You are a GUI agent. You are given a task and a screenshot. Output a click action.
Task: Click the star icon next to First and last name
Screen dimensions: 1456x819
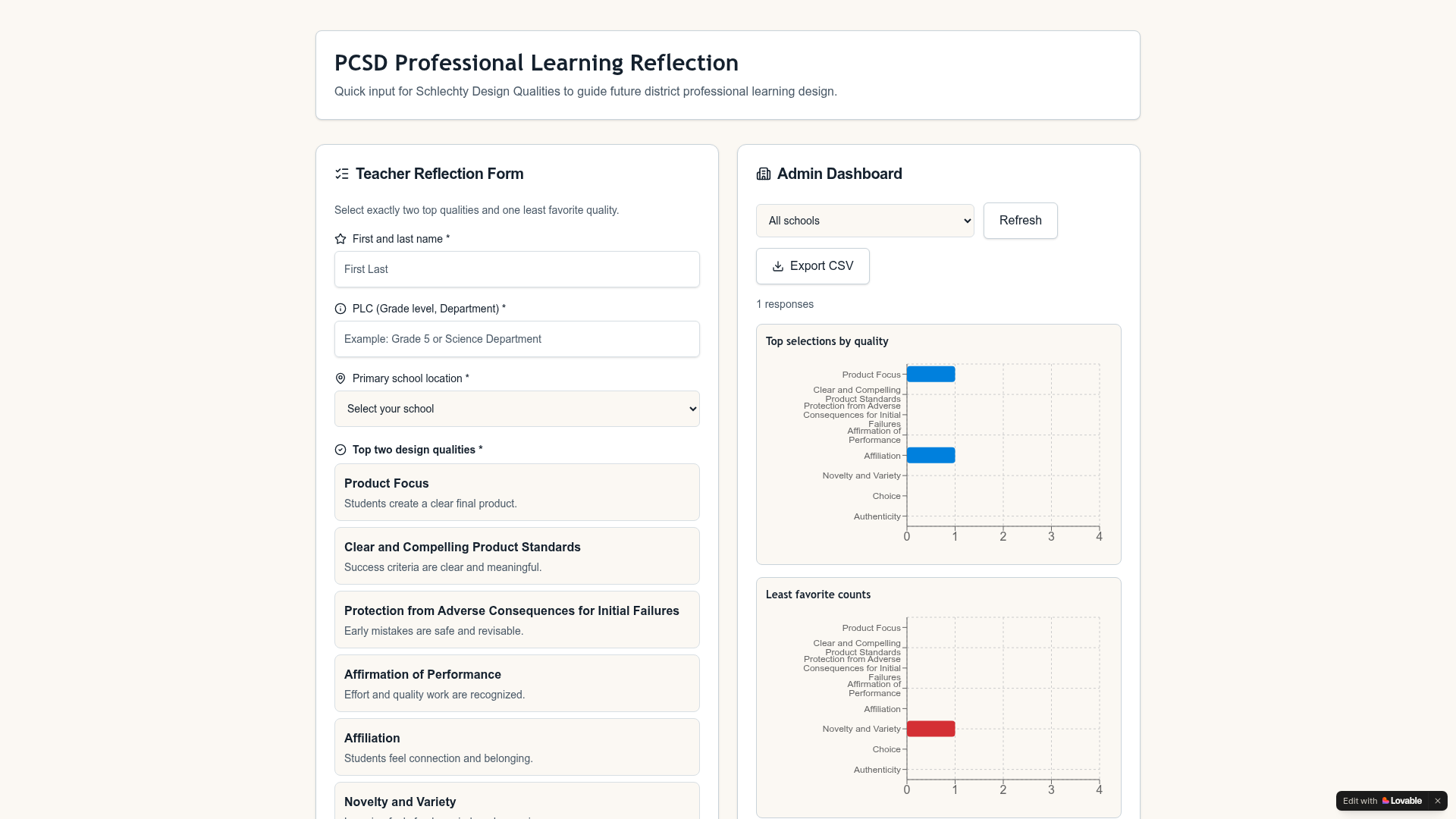[340, 239]
